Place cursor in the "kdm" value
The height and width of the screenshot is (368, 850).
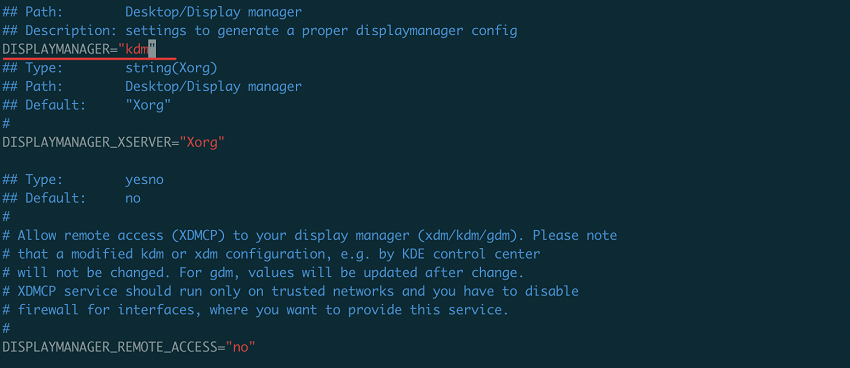point(137,49)
